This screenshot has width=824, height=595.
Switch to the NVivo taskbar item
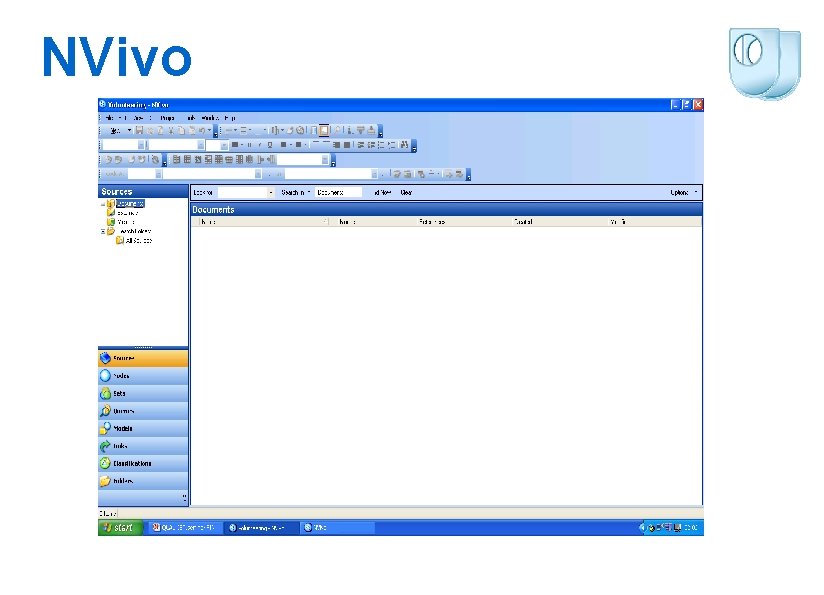[x=337, y=528]
